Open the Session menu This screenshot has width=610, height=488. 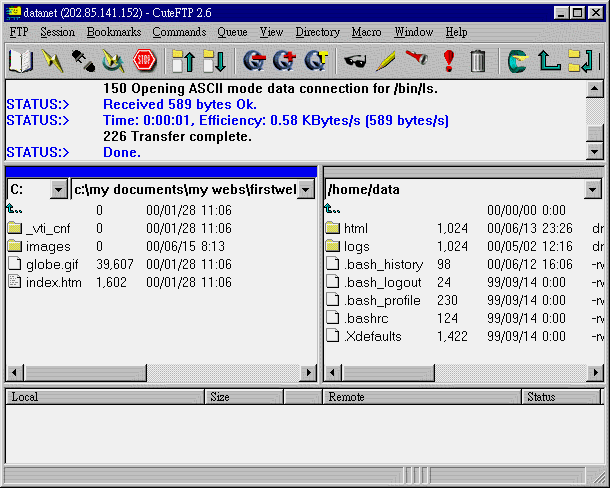[58, 32]
